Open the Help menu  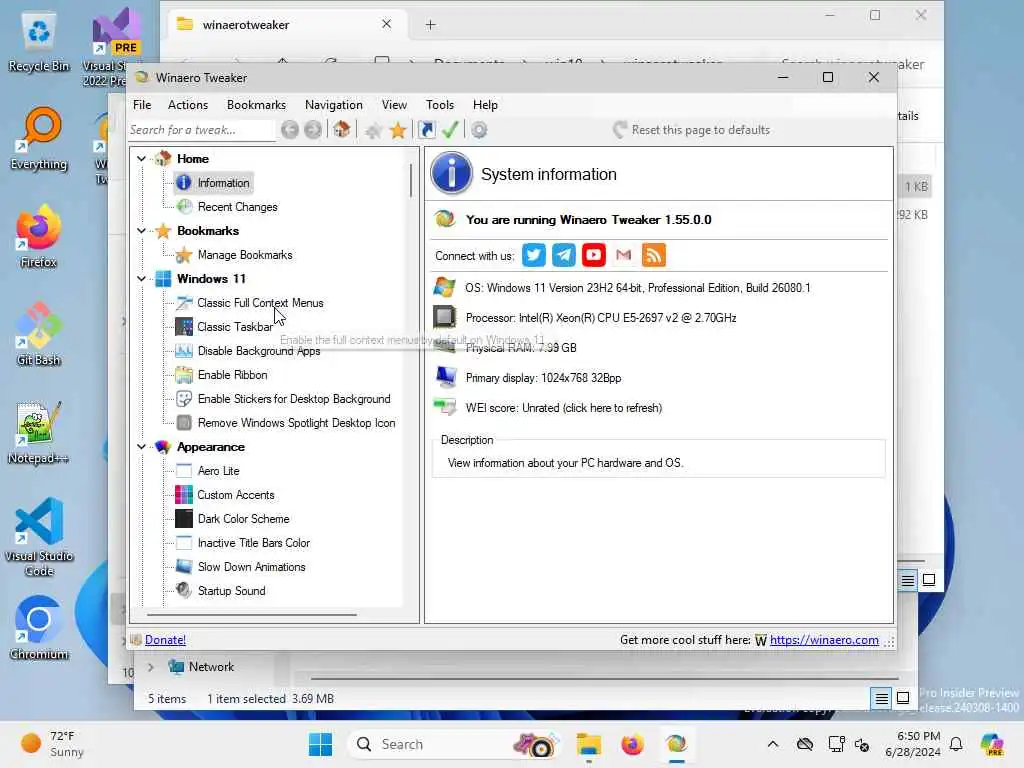[485, 105]
